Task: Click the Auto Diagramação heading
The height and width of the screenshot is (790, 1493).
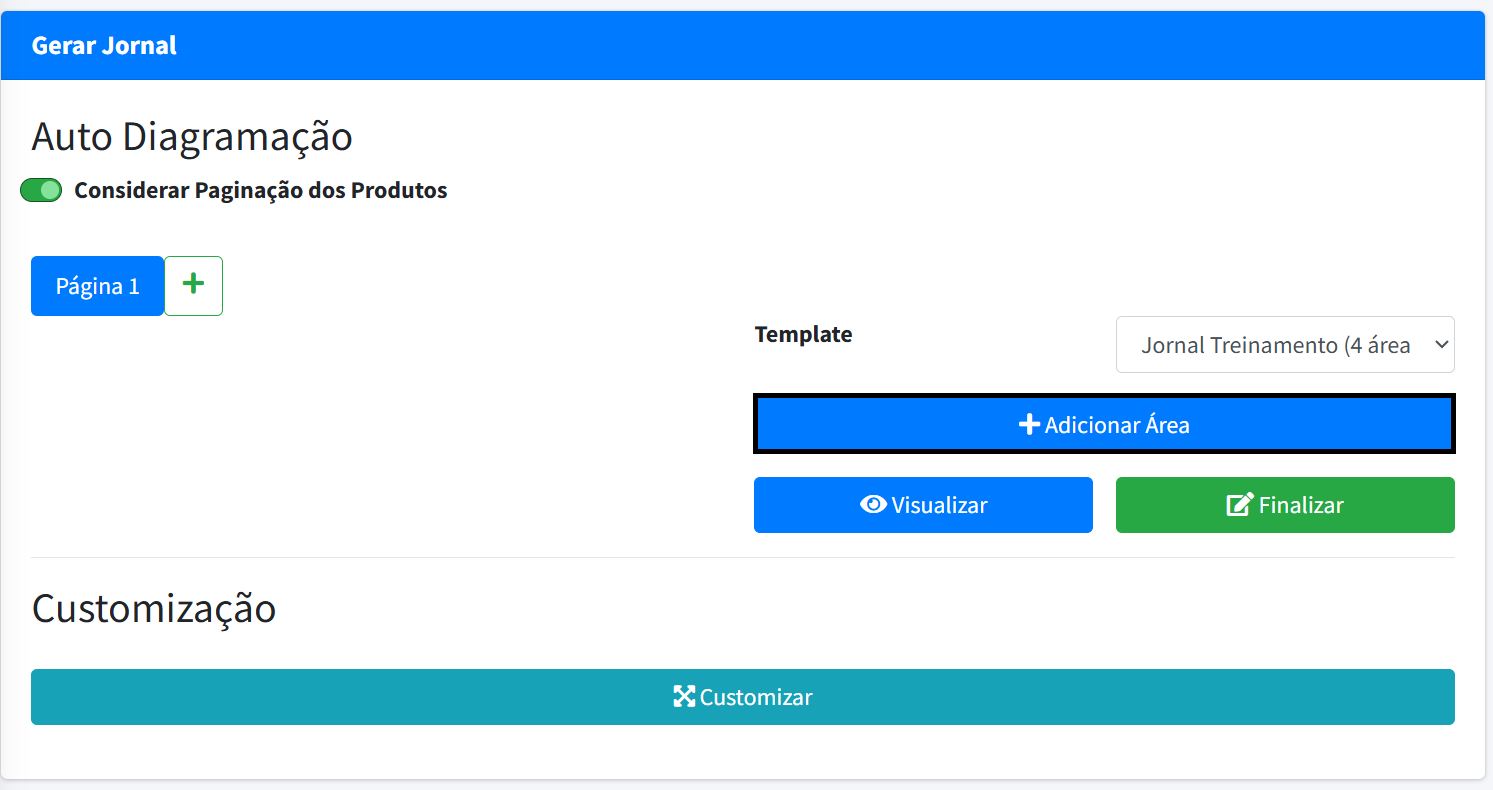Action: tap(192, 137)
